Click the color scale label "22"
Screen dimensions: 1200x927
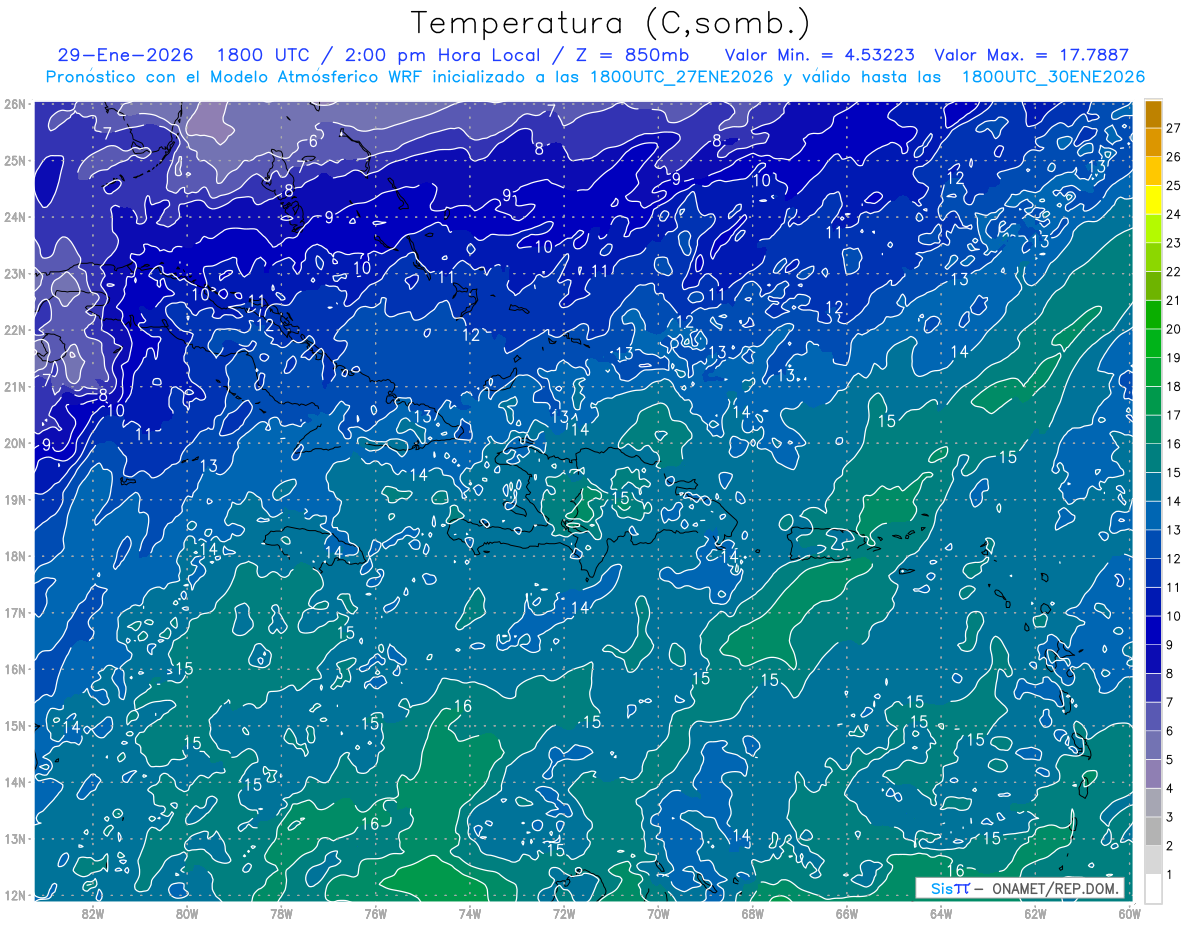1173,272
